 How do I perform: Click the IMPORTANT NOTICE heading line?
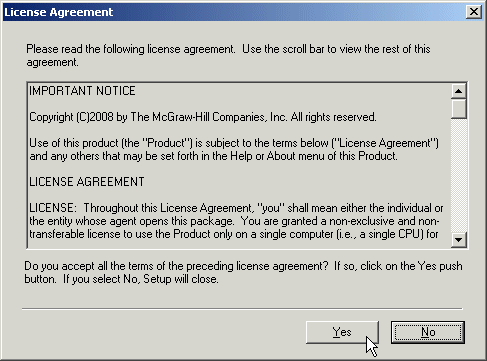point(82,91)
